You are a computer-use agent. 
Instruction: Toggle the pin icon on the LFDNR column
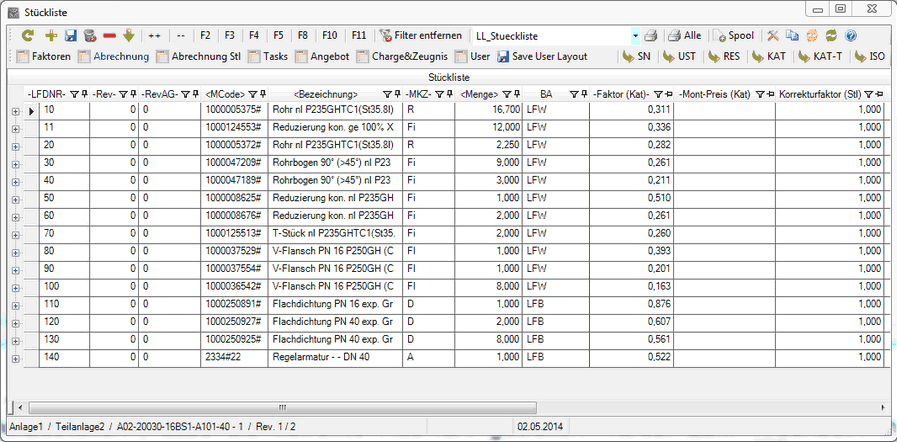[x=86, y=94]
